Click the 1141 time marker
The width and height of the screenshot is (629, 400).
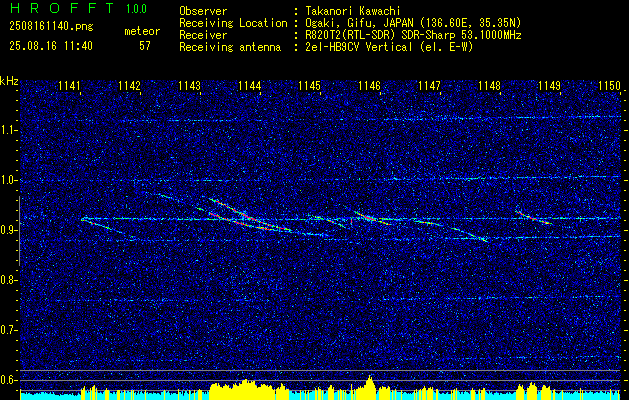pyautogui.click(x=69, y=86)
